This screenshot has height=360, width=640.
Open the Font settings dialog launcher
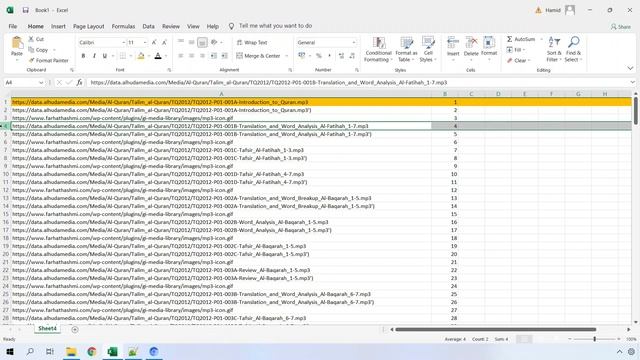coord(169,70)
